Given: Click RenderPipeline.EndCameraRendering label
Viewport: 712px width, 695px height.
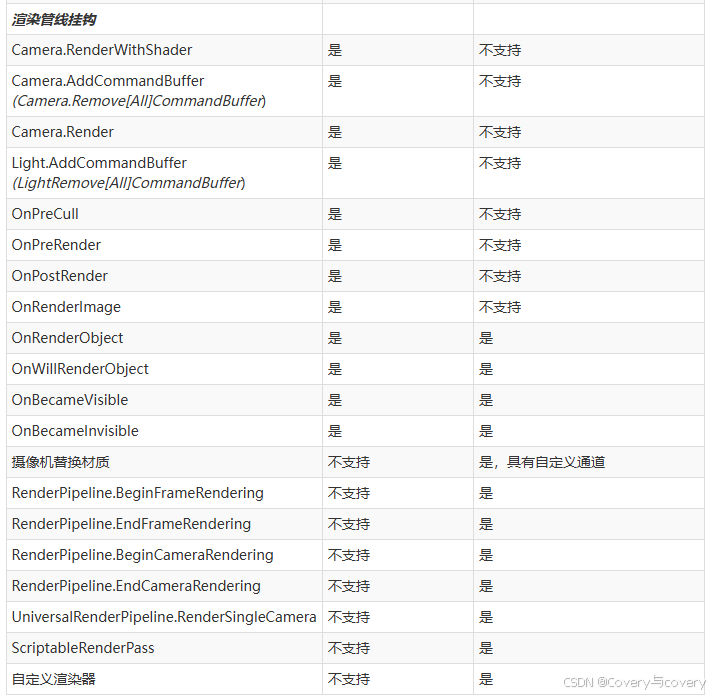Looking at the screenshot, I should click(136, 586).
